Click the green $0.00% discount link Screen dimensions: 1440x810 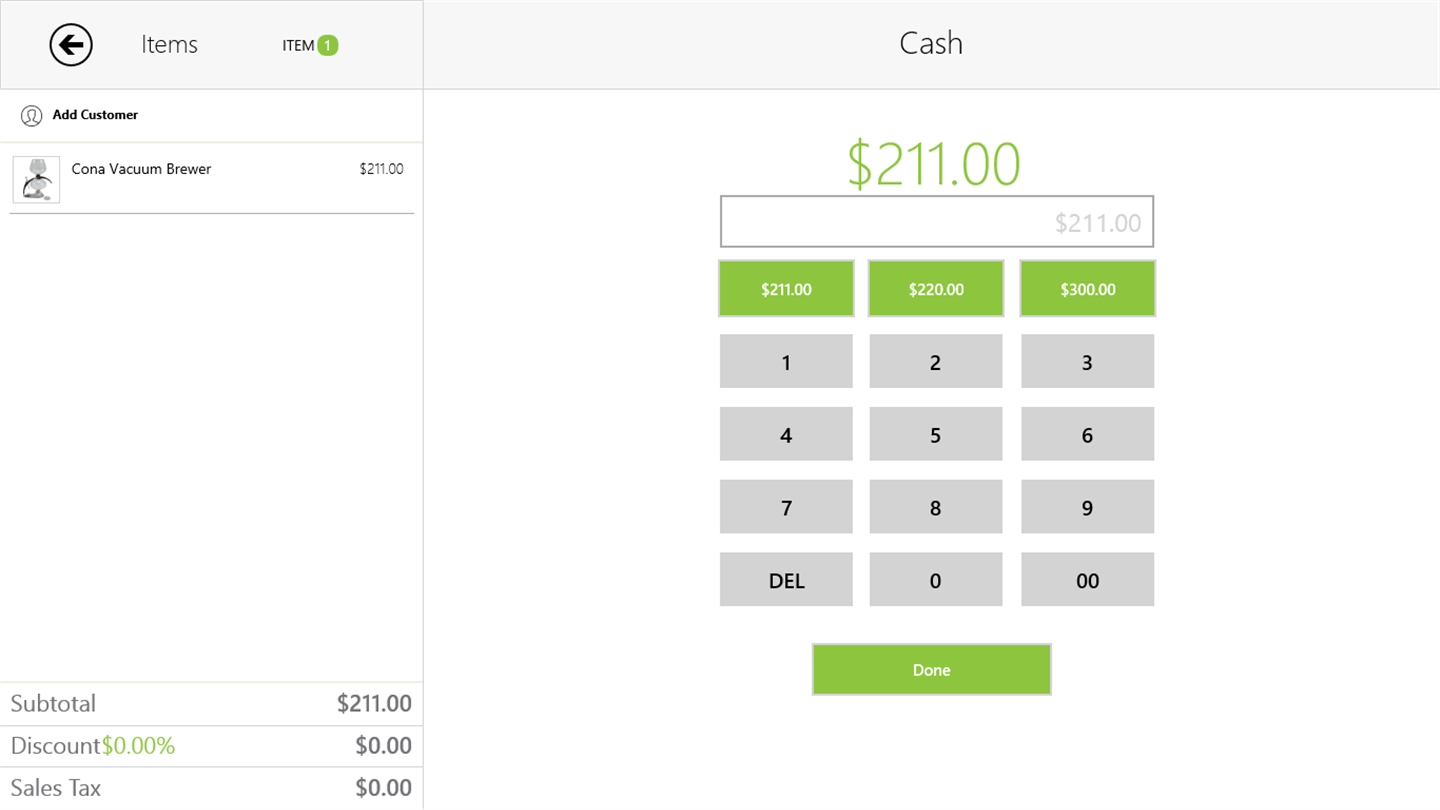point(138,746)
